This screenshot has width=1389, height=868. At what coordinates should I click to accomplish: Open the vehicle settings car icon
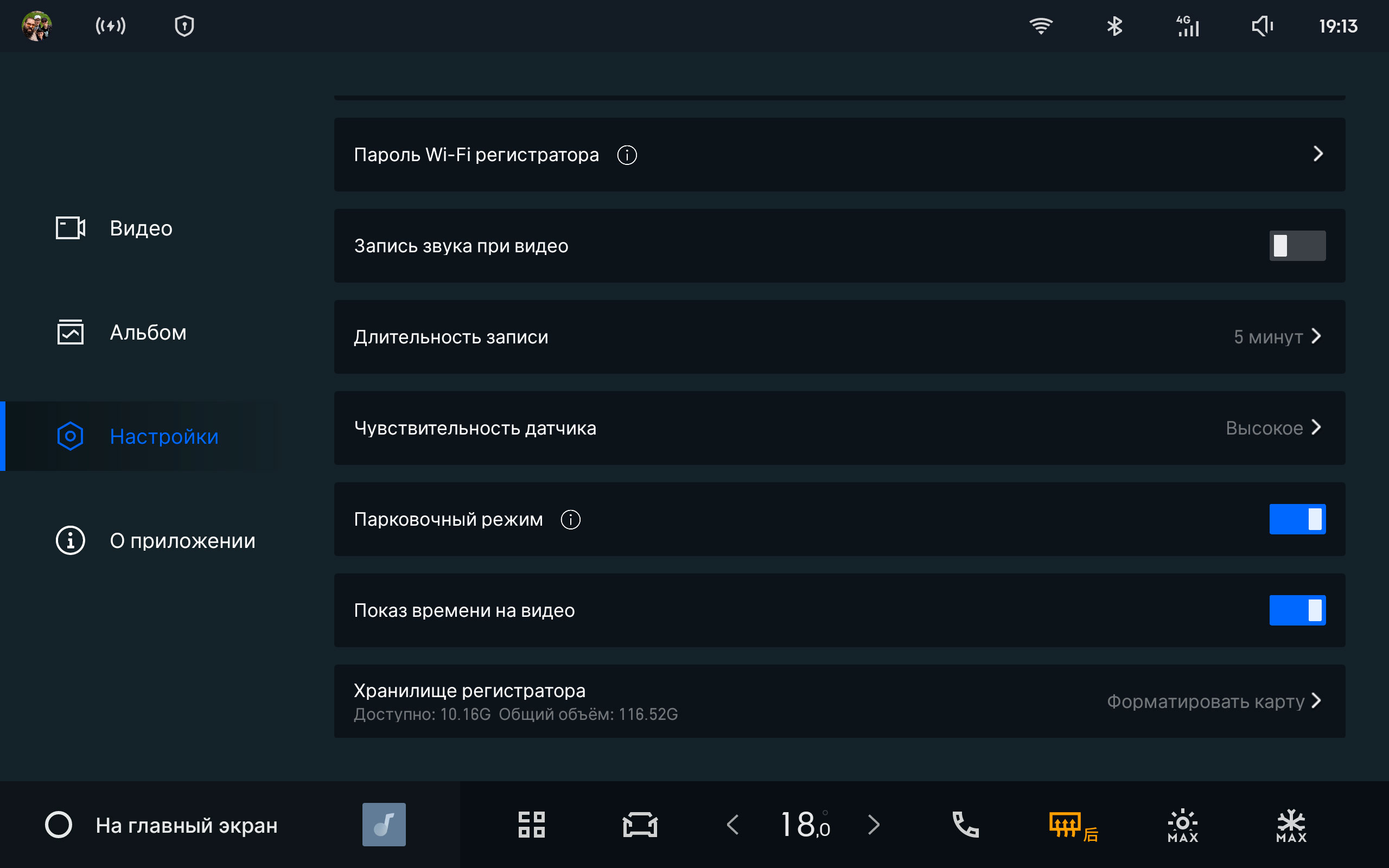tap(640, 825)
